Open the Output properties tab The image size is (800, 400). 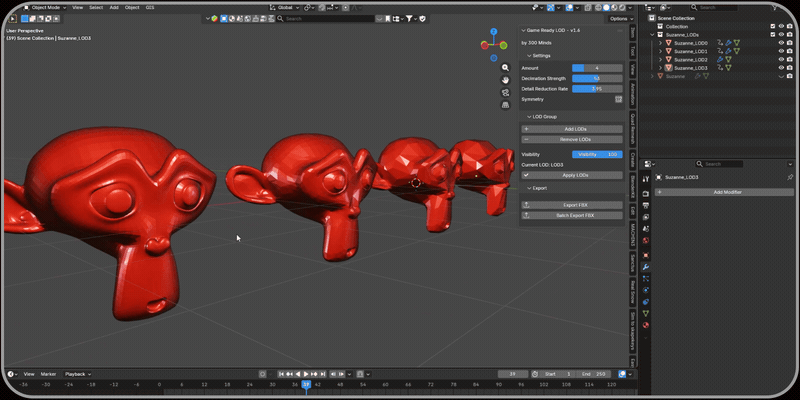(x=645, y=206)
